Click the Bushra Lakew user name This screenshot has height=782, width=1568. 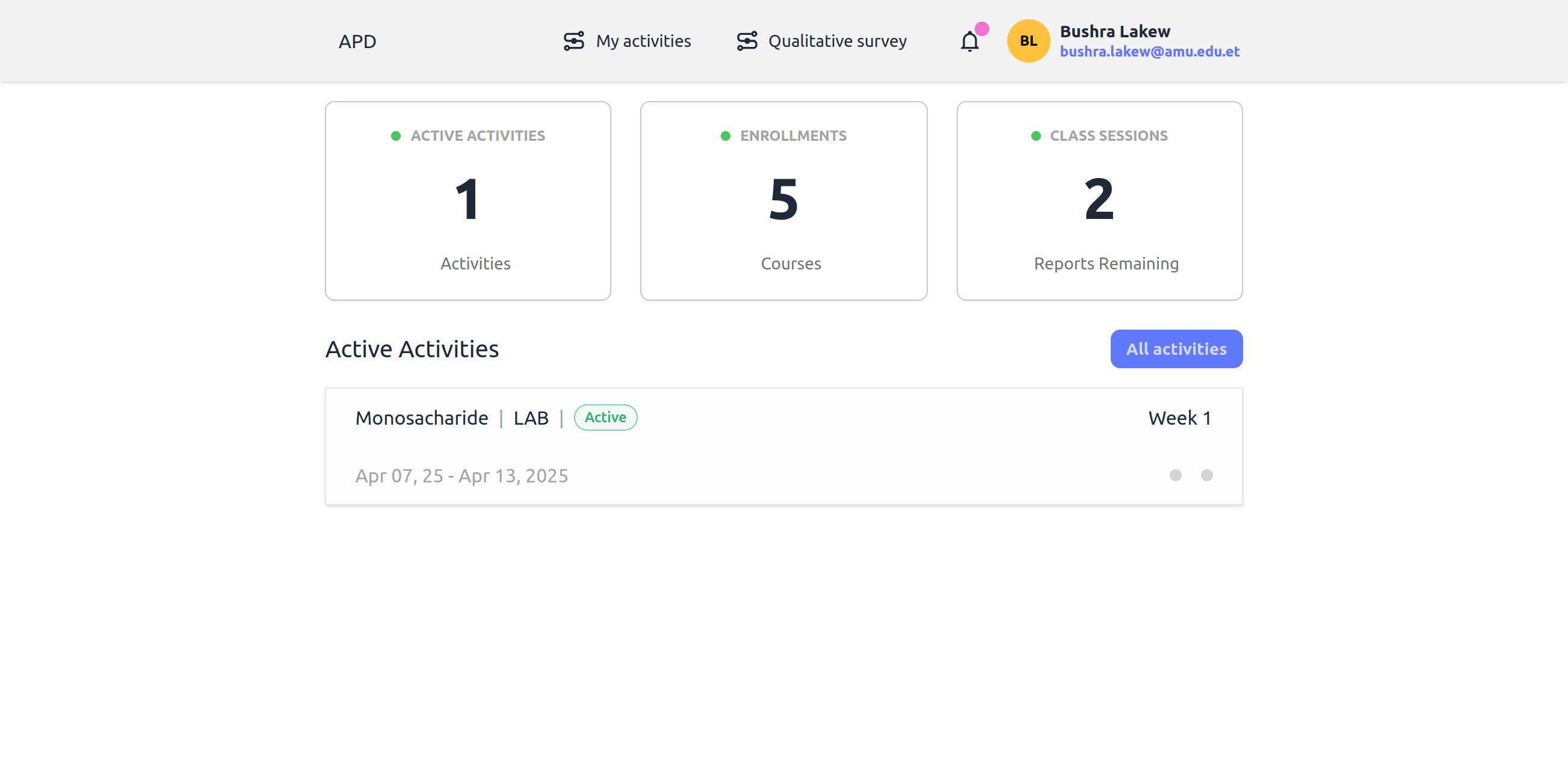(1114, 31)
